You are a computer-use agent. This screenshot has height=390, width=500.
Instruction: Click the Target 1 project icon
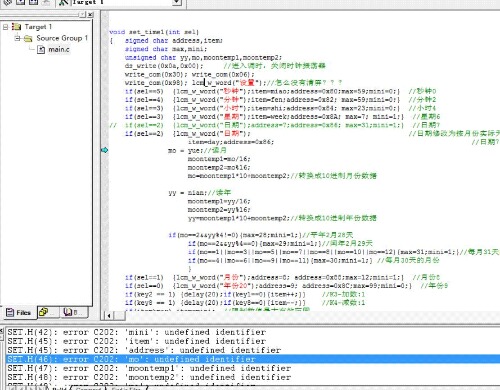pos(16,26)
